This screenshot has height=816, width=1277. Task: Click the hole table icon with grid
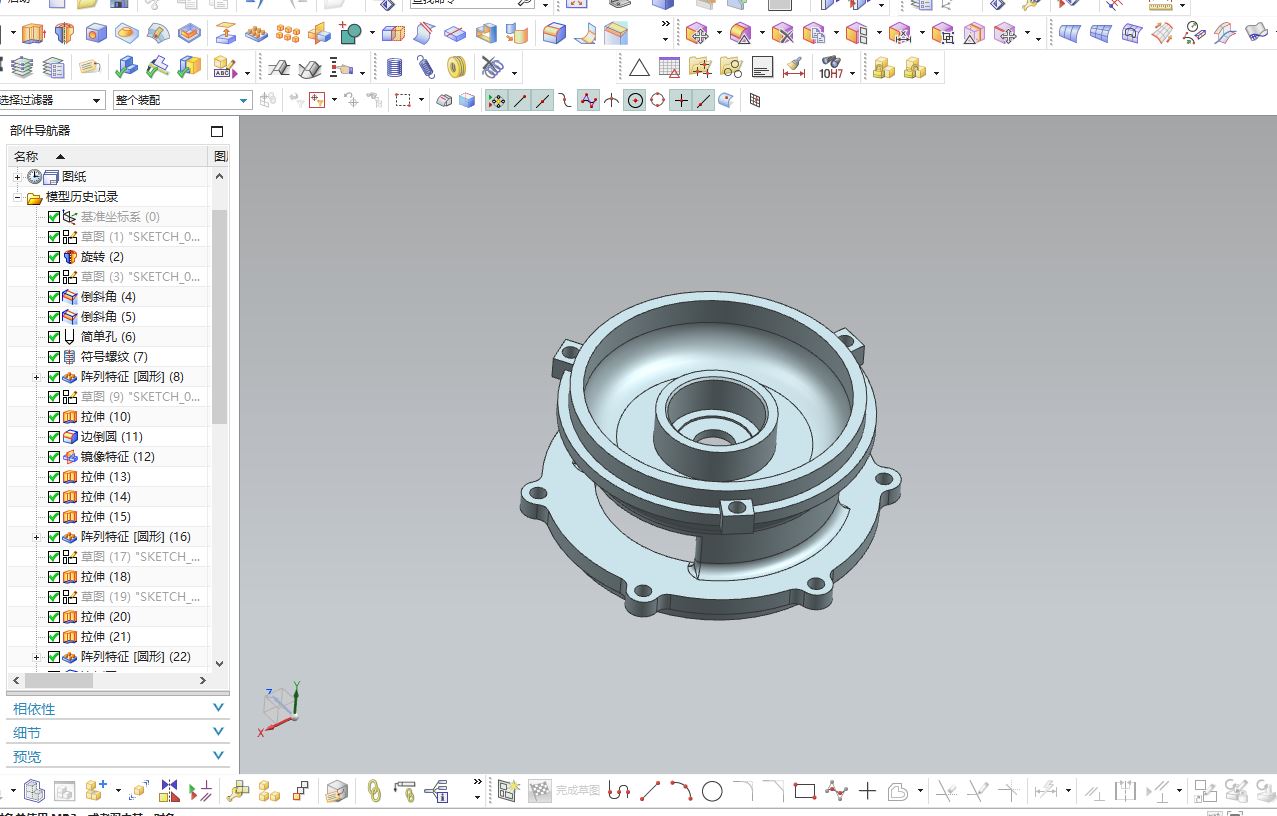click(669, 68)
